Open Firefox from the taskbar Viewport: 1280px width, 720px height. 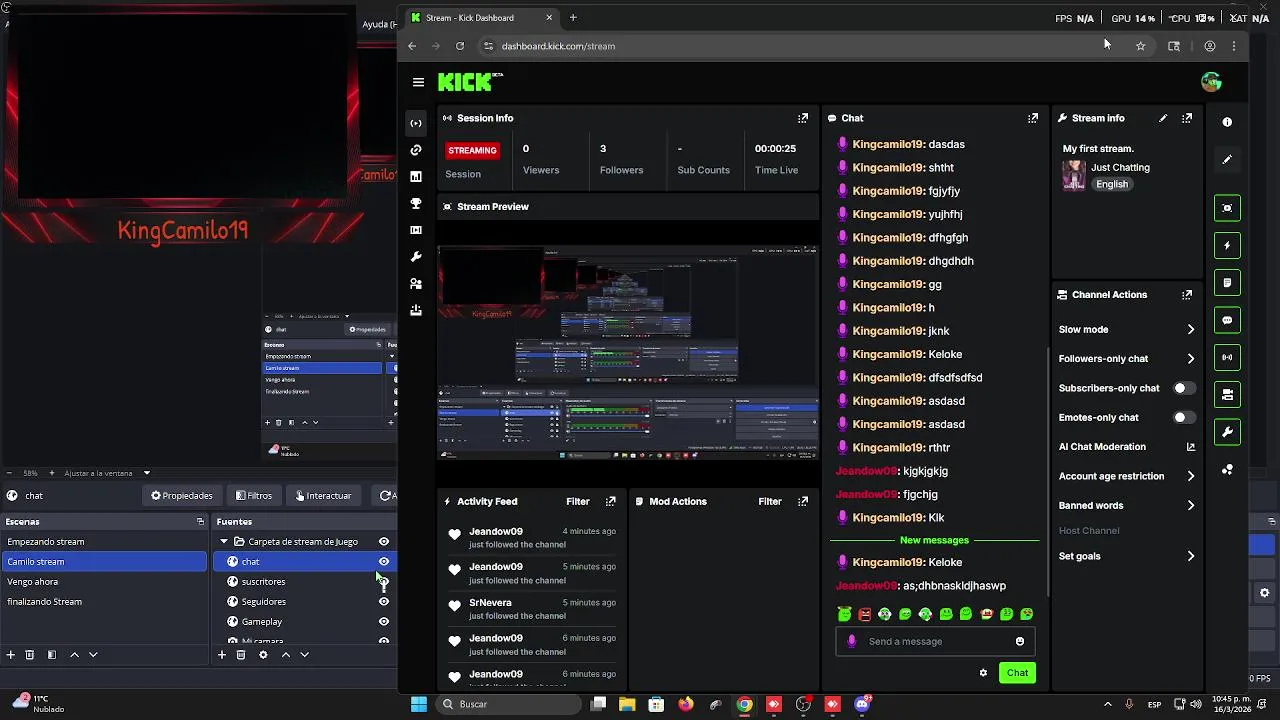click(685, 704)
